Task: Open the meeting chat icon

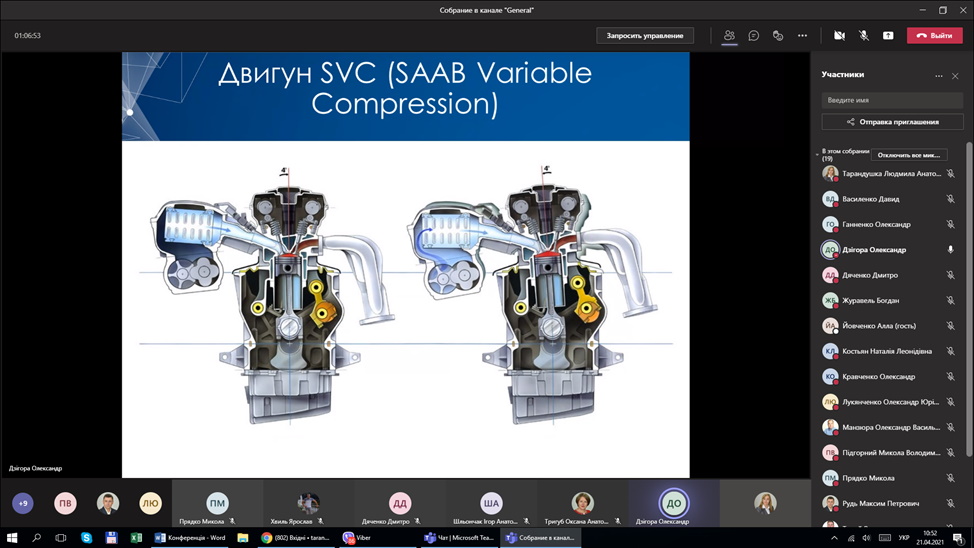Action: (x=753, y=35)
